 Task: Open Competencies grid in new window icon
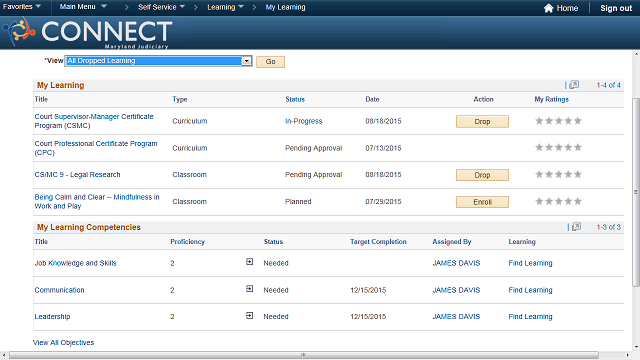tap(576, 227)
